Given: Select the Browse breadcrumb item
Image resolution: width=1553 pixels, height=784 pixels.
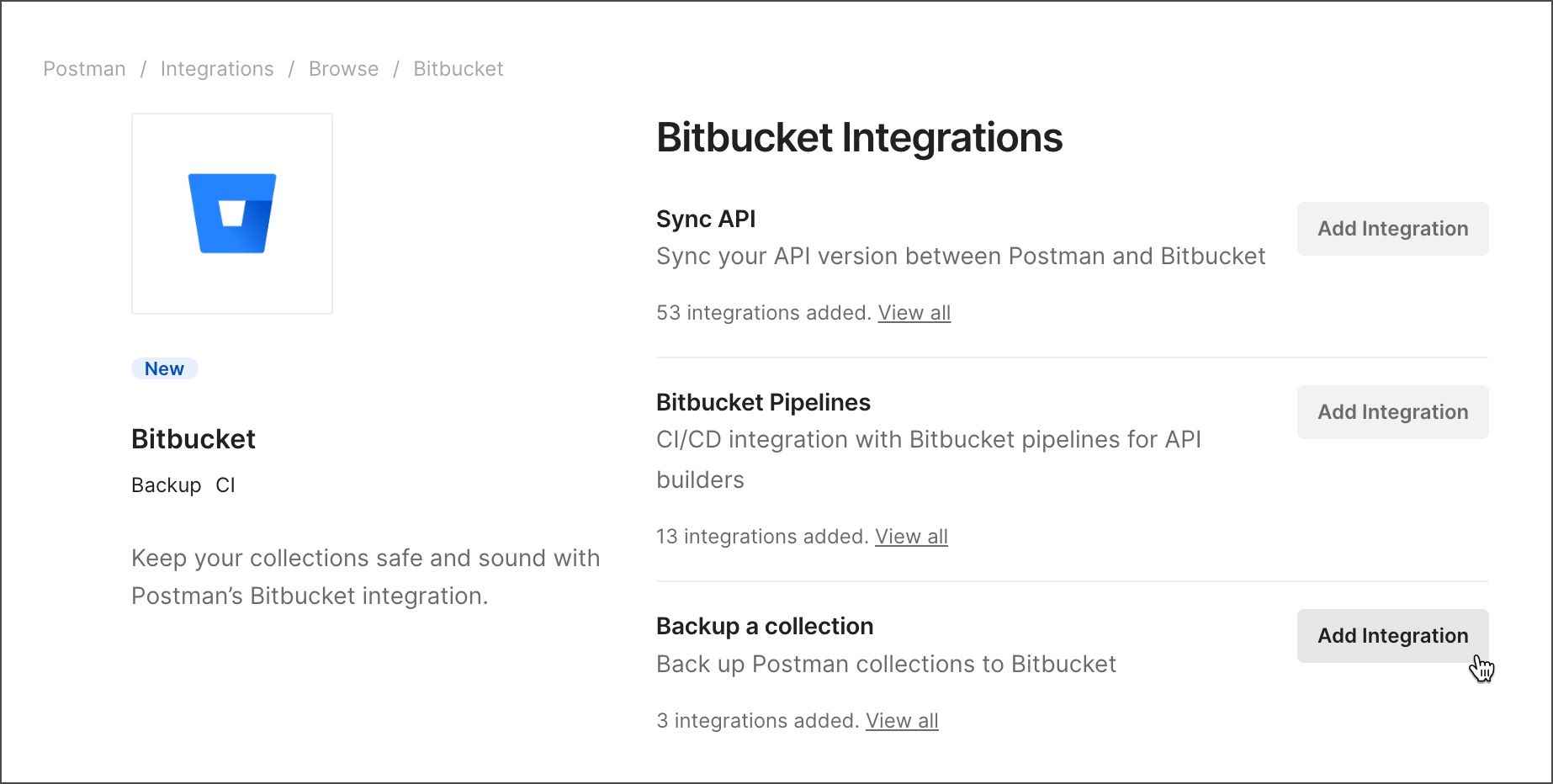Looking at the screenshot, I should tap(343, 68).
